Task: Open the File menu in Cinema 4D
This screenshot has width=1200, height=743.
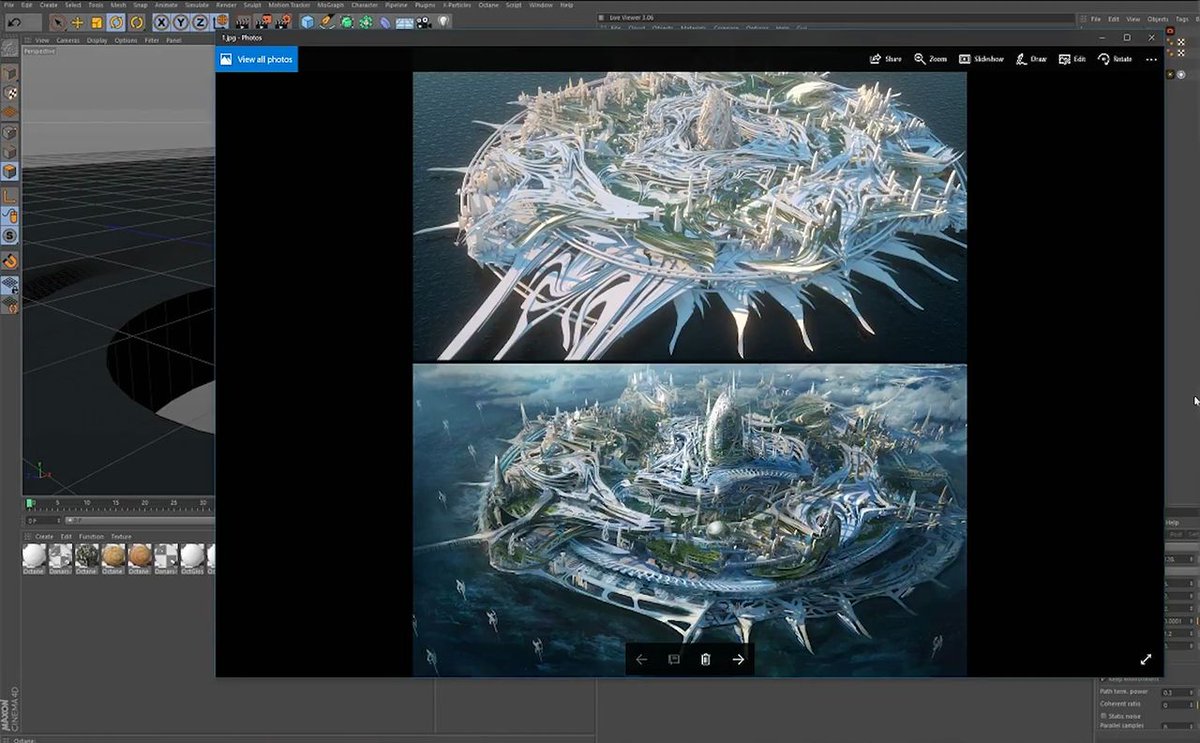Action: point(9,5)
